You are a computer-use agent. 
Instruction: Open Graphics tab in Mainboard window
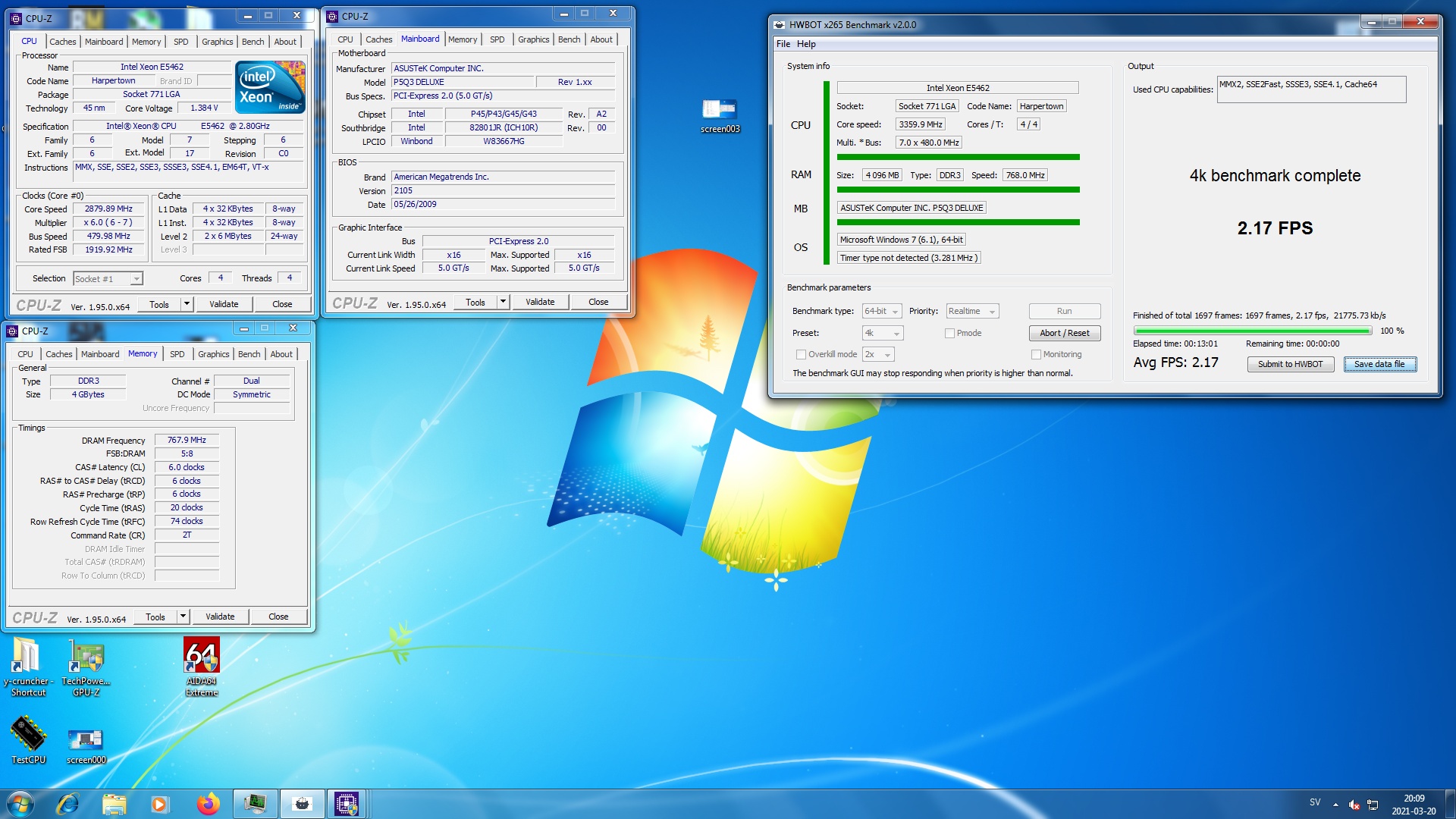533,39
